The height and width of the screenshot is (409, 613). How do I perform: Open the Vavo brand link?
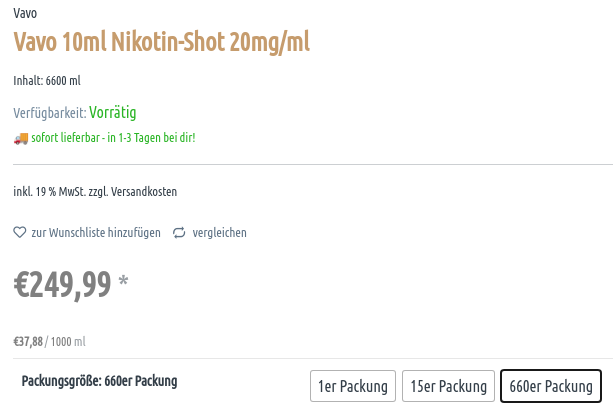point(25,13)
